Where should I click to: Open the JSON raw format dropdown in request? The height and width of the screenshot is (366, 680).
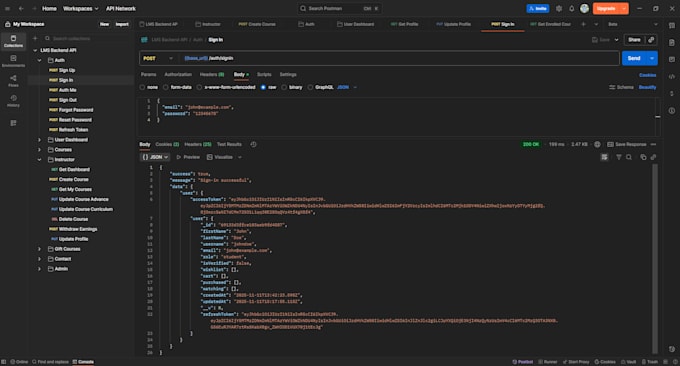pyautogui.click(x=347, y=87)
